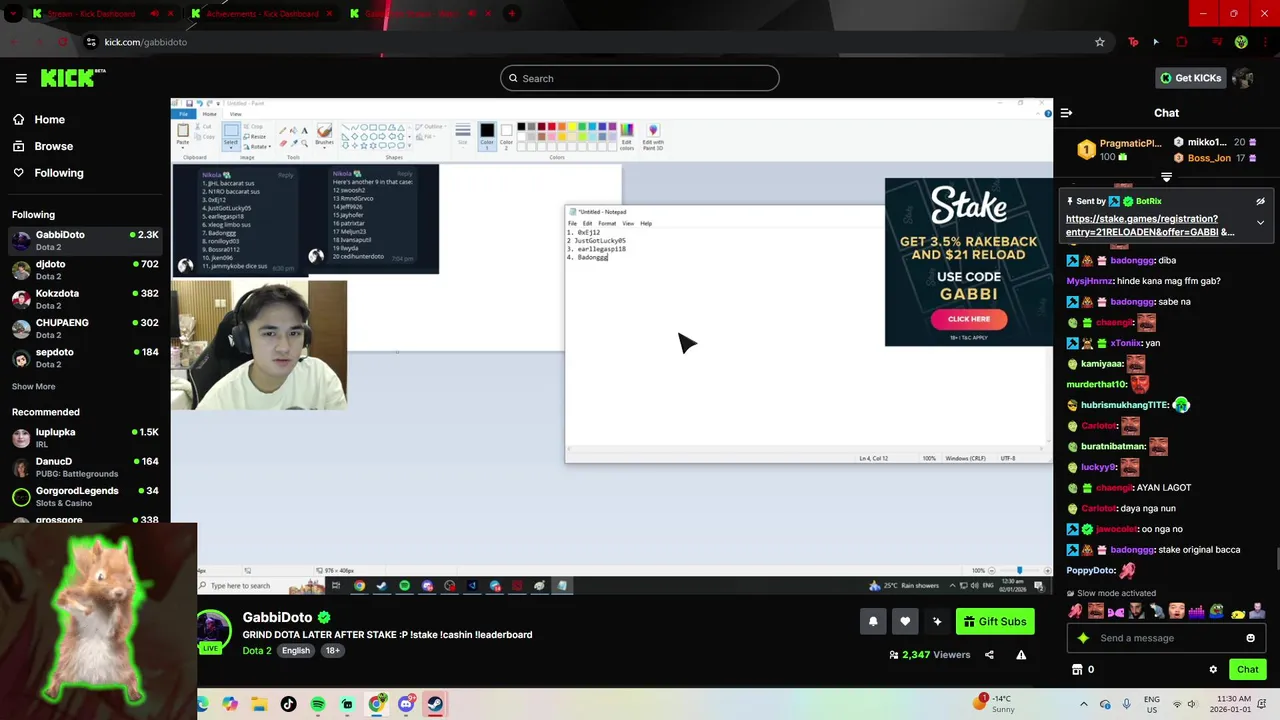The image size is (1280, 720).
Task: Click the sparkle subscribe button
Action: click(x=937, y=621)
